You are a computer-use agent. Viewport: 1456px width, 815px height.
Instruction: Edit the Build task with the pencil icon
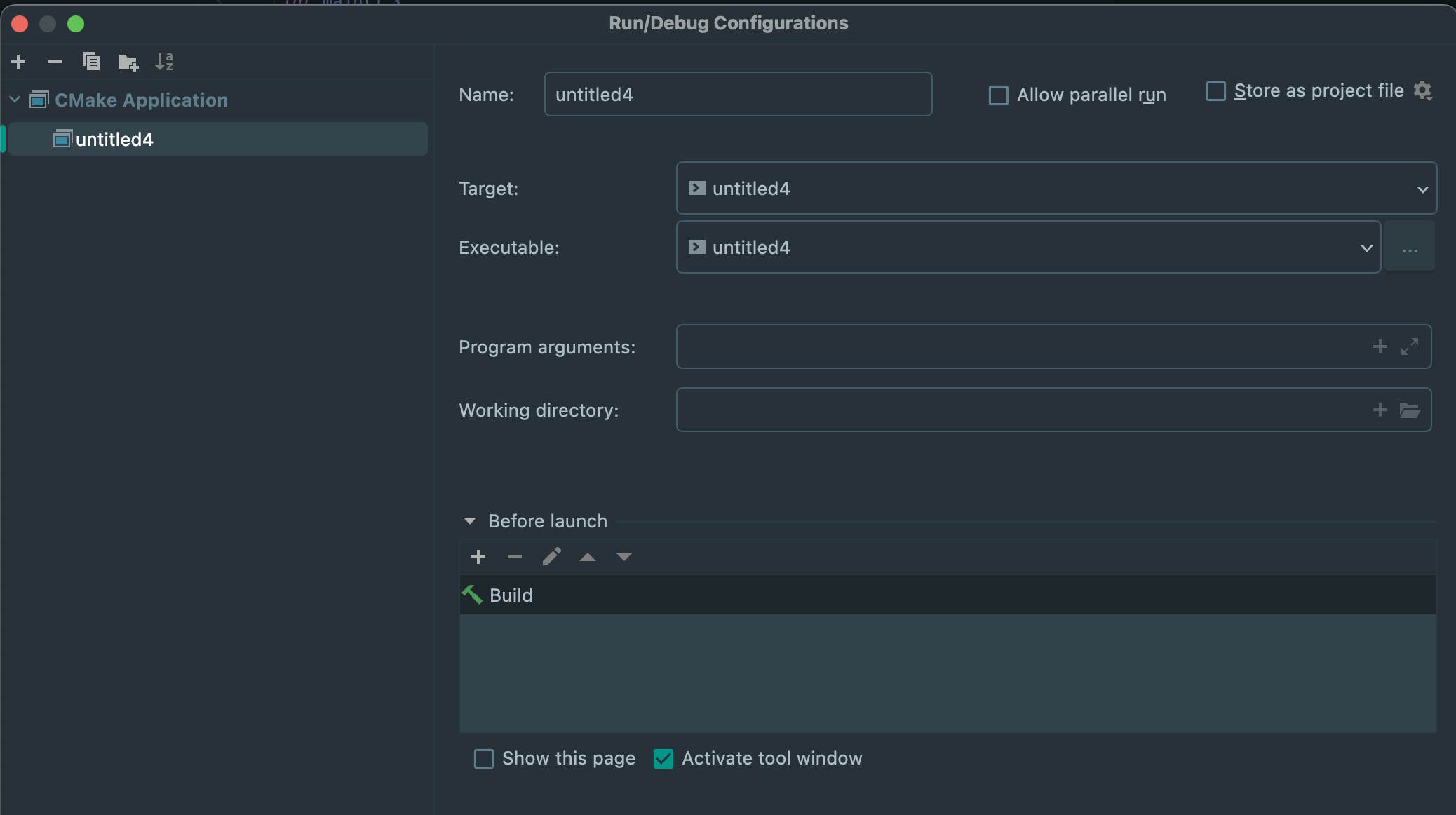point(551,556)
